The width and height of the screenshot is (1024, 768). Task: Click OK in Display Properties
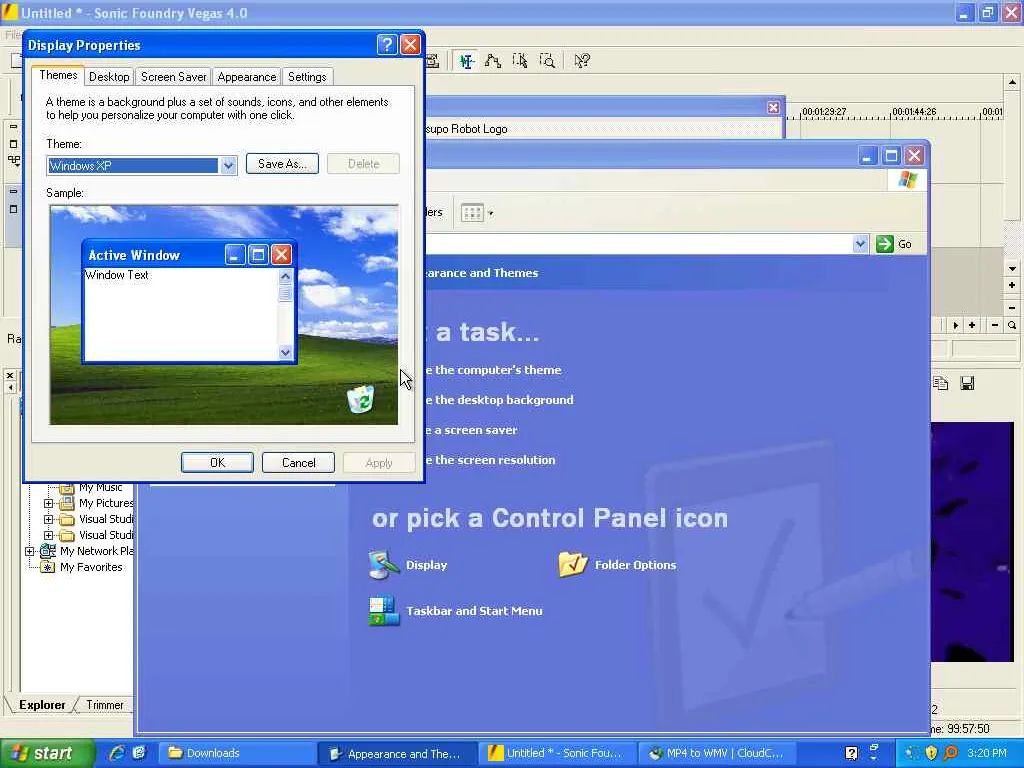(217, 463)
